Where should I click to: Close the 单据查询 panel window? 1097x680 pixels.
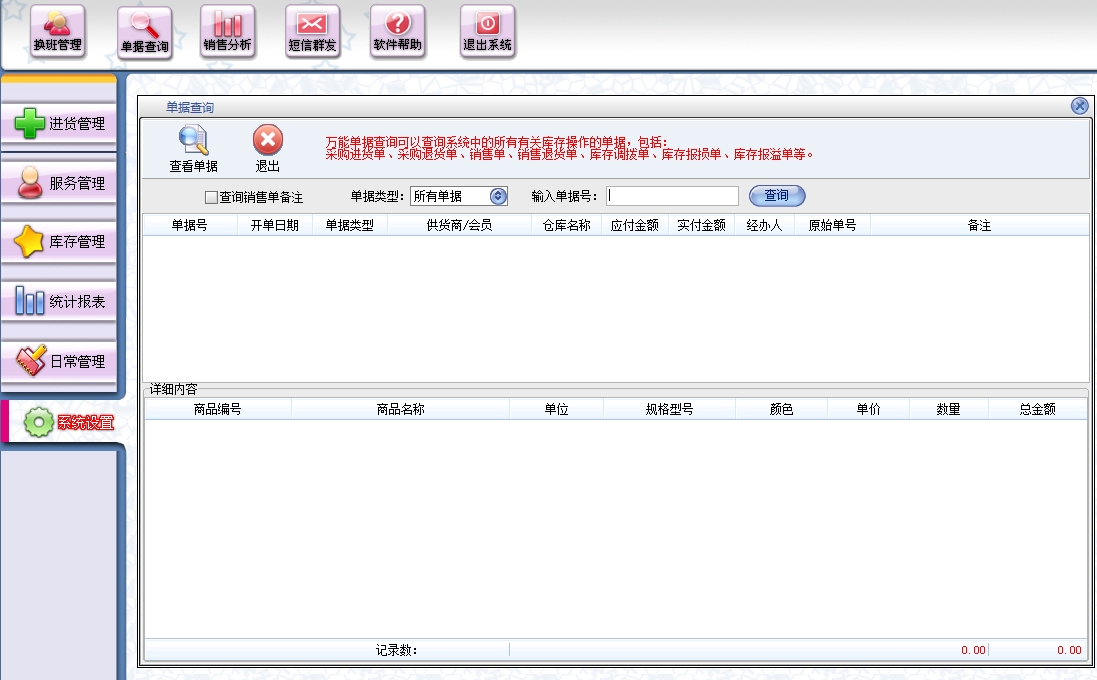[1079, 106]
